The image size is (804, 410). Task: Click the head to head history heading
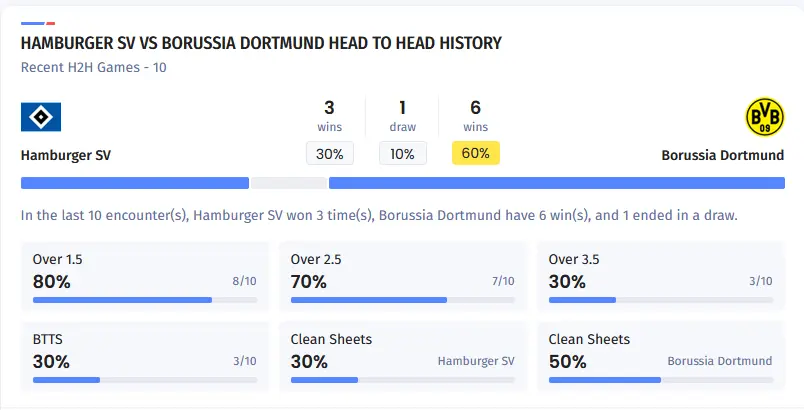click(261, 44)
